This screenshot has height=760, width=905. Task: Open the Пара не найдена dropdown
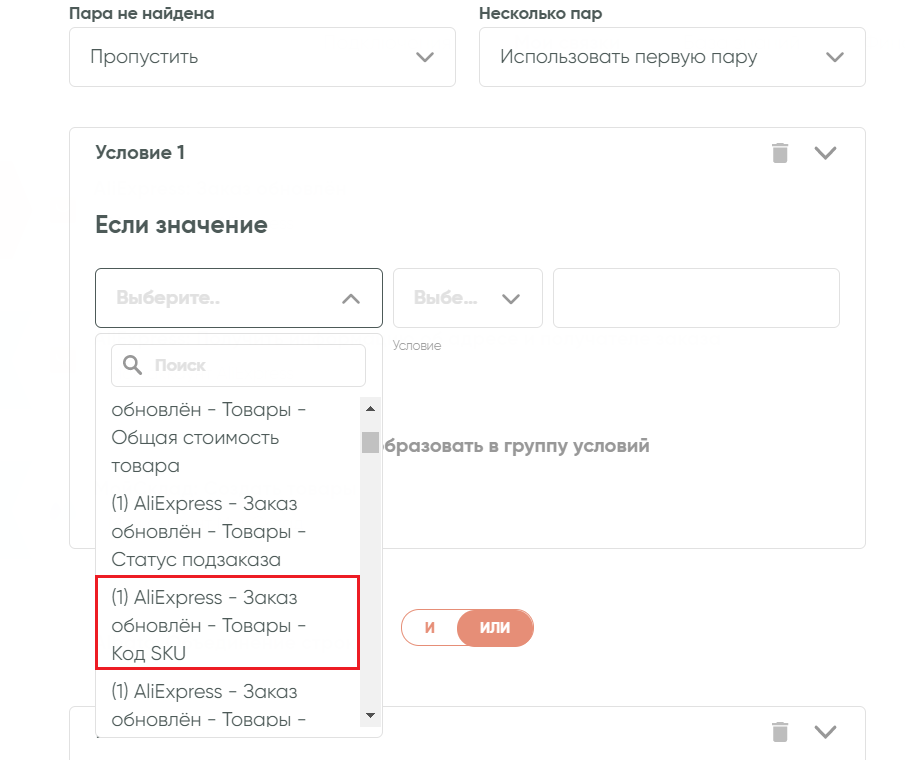[x=262, y=57]
